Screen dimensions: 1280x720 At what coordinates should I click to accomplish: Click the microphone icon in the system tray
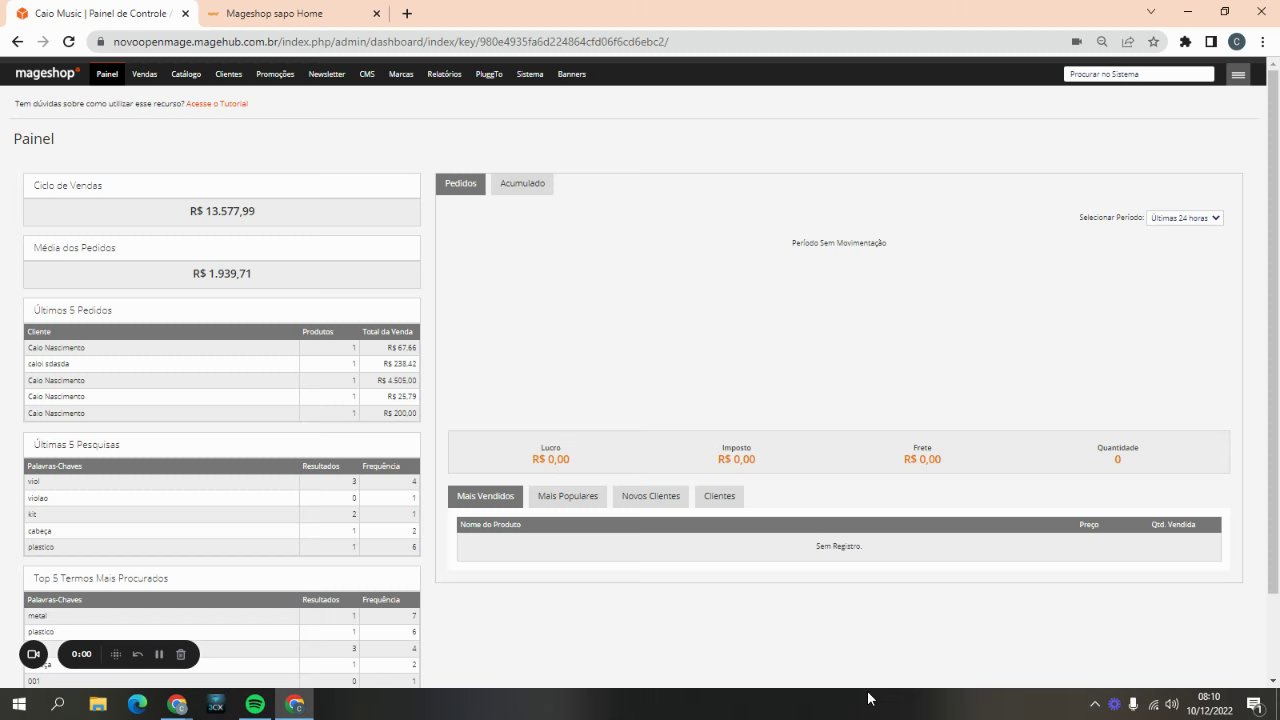point(1133,704)
